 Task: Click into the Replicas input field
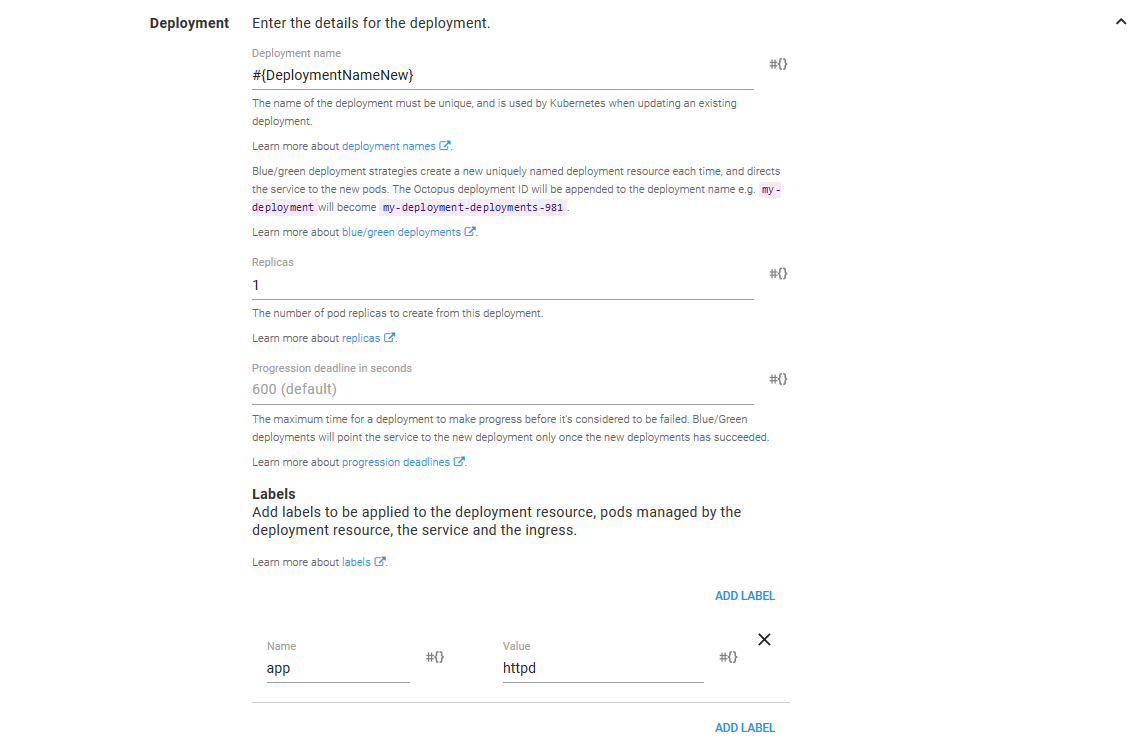[502, 285]
